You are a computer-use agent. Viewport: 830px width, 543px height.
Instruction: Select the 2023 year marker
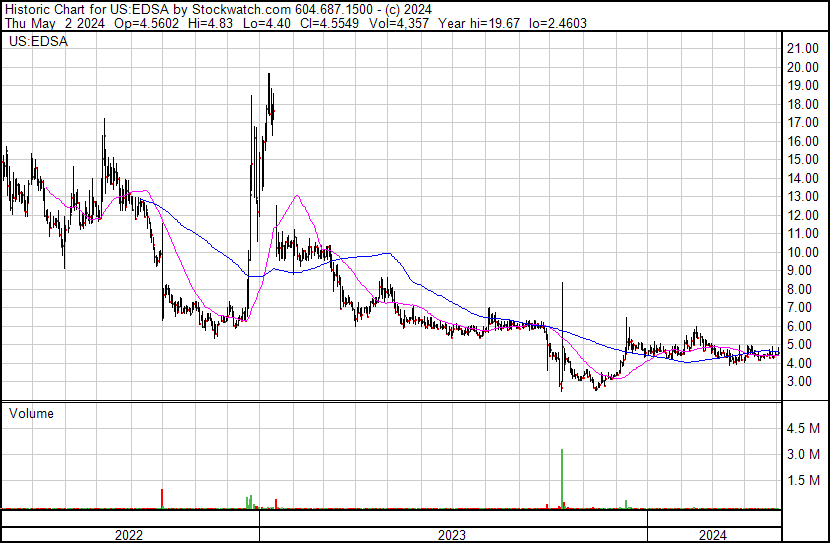[x=452, y=535]
